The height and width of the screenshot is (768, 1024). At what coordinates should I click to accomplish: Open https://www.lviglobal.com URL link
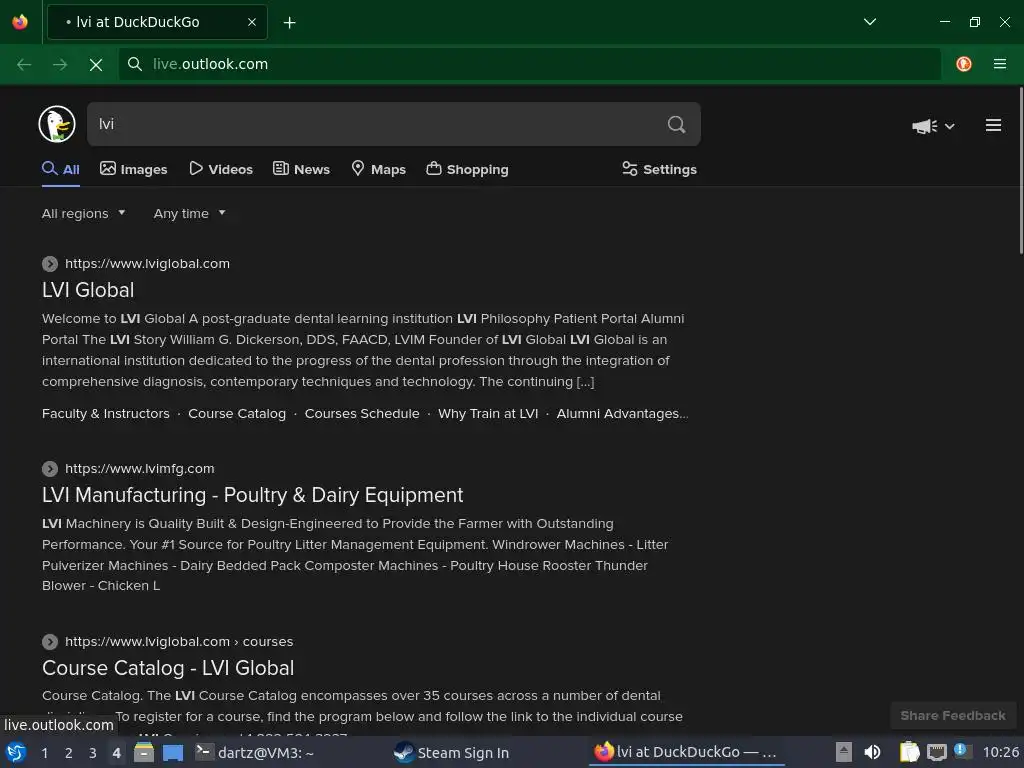[x=148, y=264]
